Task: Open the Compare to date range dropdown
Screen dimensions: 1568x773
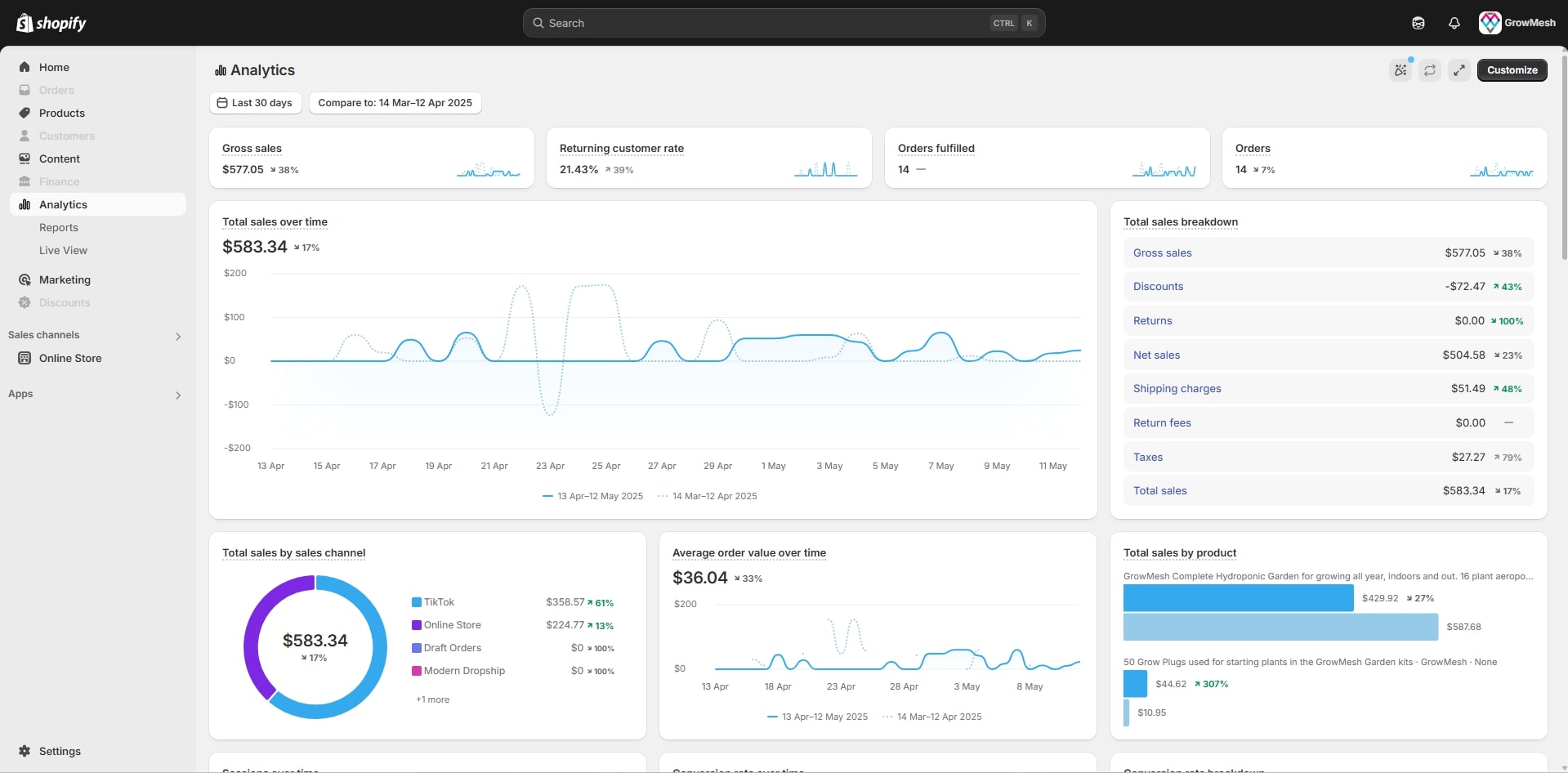Action: 395,103
